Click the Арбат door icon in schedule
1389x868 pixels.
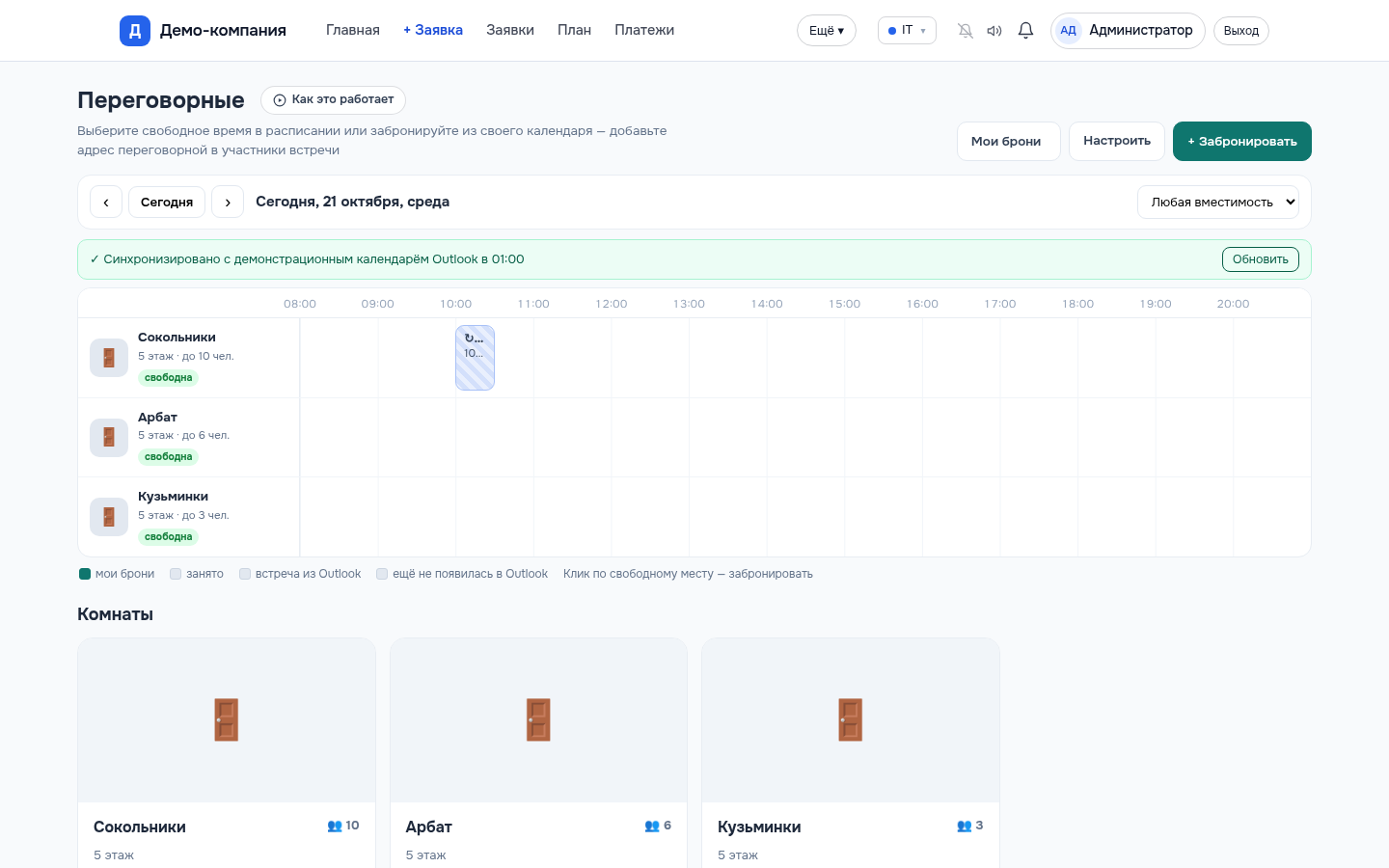click(x=109, y=437)
